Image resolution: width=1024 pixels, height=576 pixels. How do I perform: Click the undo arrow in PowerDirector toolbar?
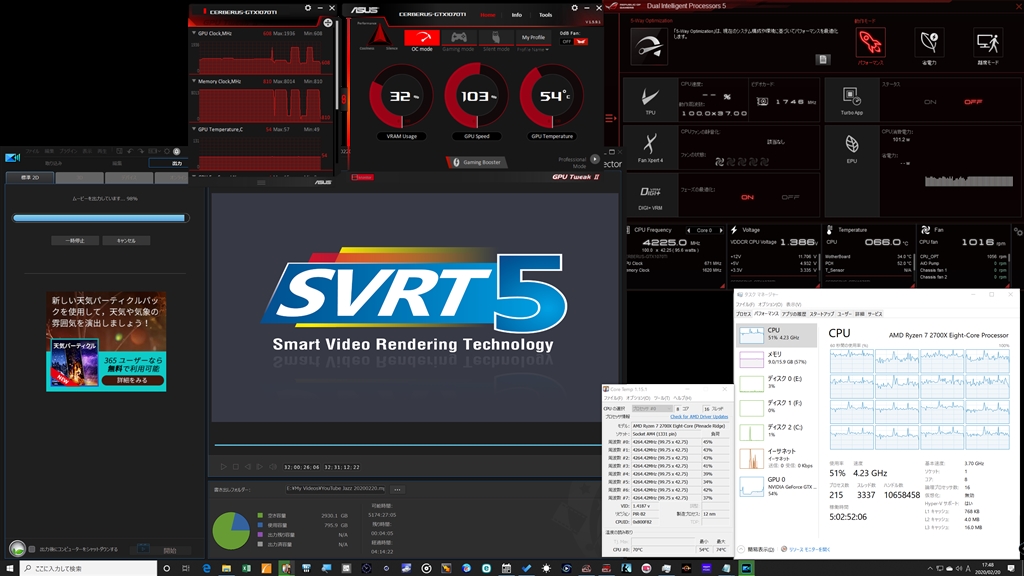pos(130,152)
